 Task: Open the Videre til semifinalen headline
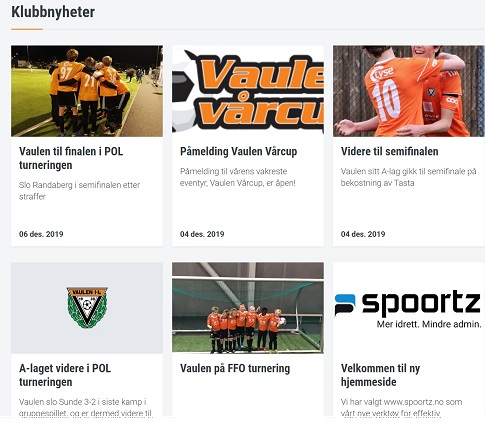tap(389, 151)
